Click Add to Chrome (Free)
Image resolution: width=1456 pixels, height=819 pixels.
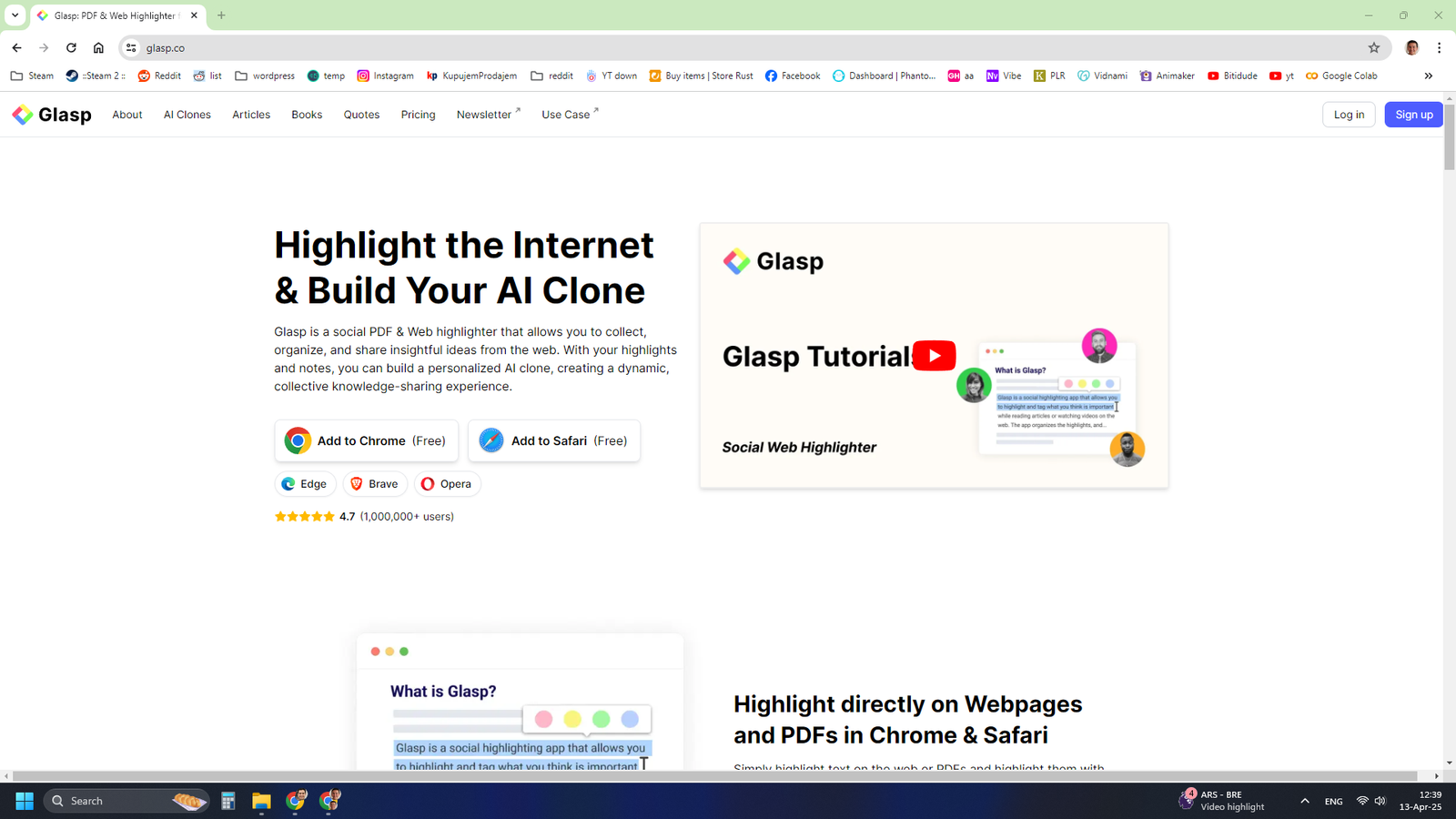pyautogui.click(x=367, y=440)
